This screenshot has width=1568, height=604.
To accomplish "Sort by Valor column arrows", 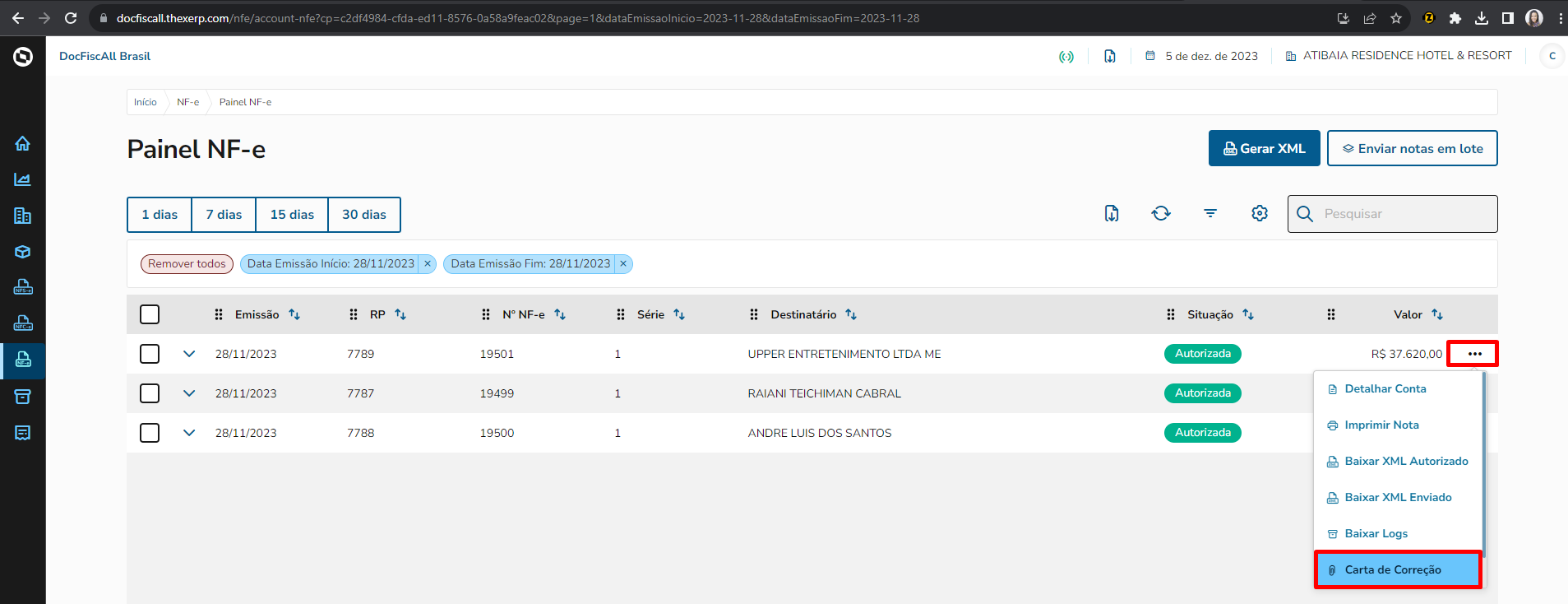I will pos(1437,314).
